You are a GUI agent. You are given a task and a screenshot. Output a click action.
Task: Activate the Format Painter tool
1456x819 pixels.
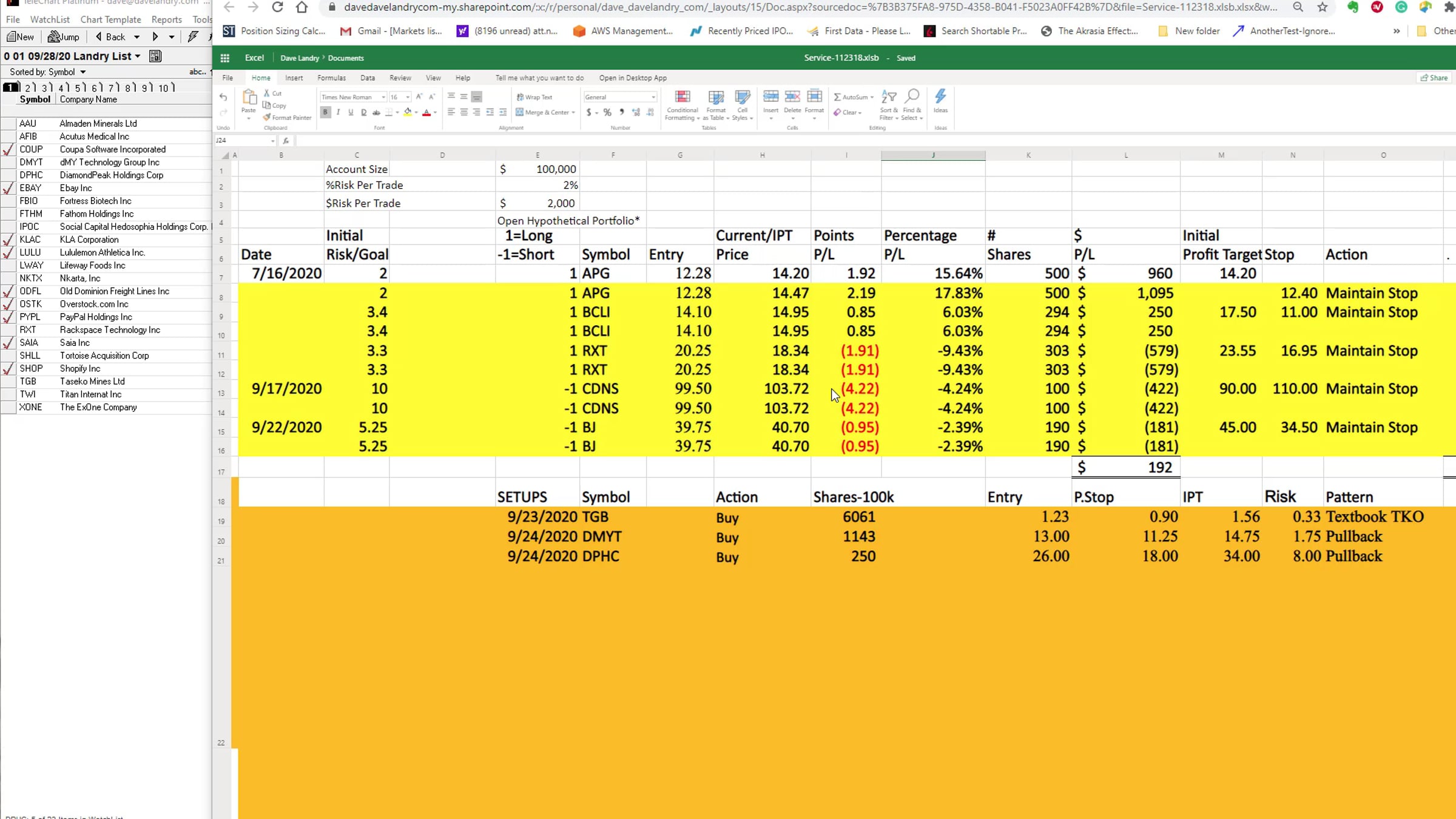pyautogui.click(x=287, y=118)
